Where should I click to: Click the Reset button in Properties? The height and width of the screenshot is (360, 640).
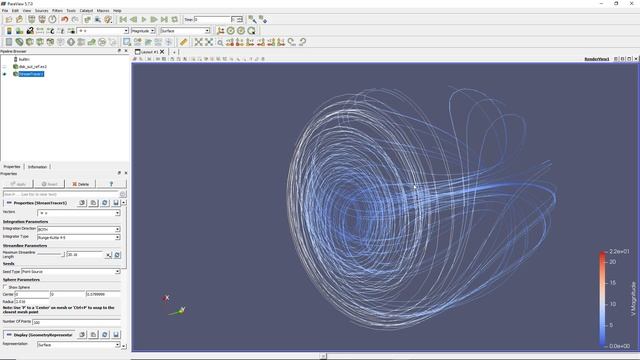pyautogui.click(x=49, y=184)
